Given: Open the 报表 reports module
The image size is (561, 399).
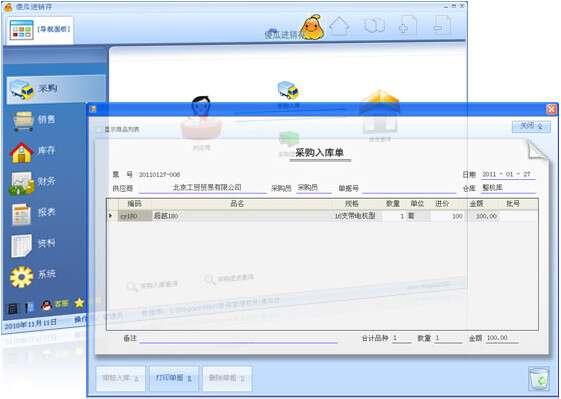Looking at the screenshot, I should click(x=33, y=213).
